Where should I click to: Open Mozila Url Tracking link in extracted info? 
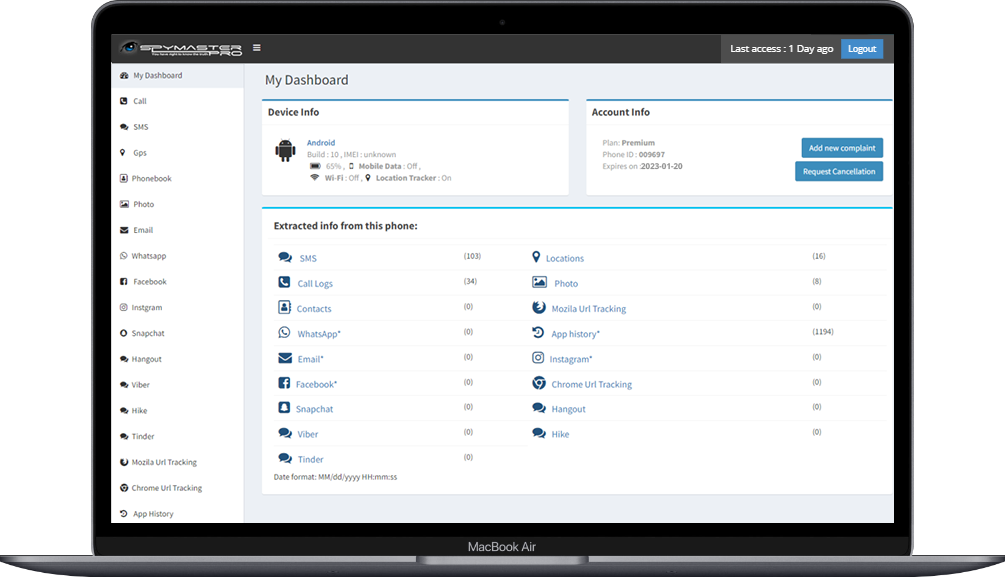(x=589, y=308)
